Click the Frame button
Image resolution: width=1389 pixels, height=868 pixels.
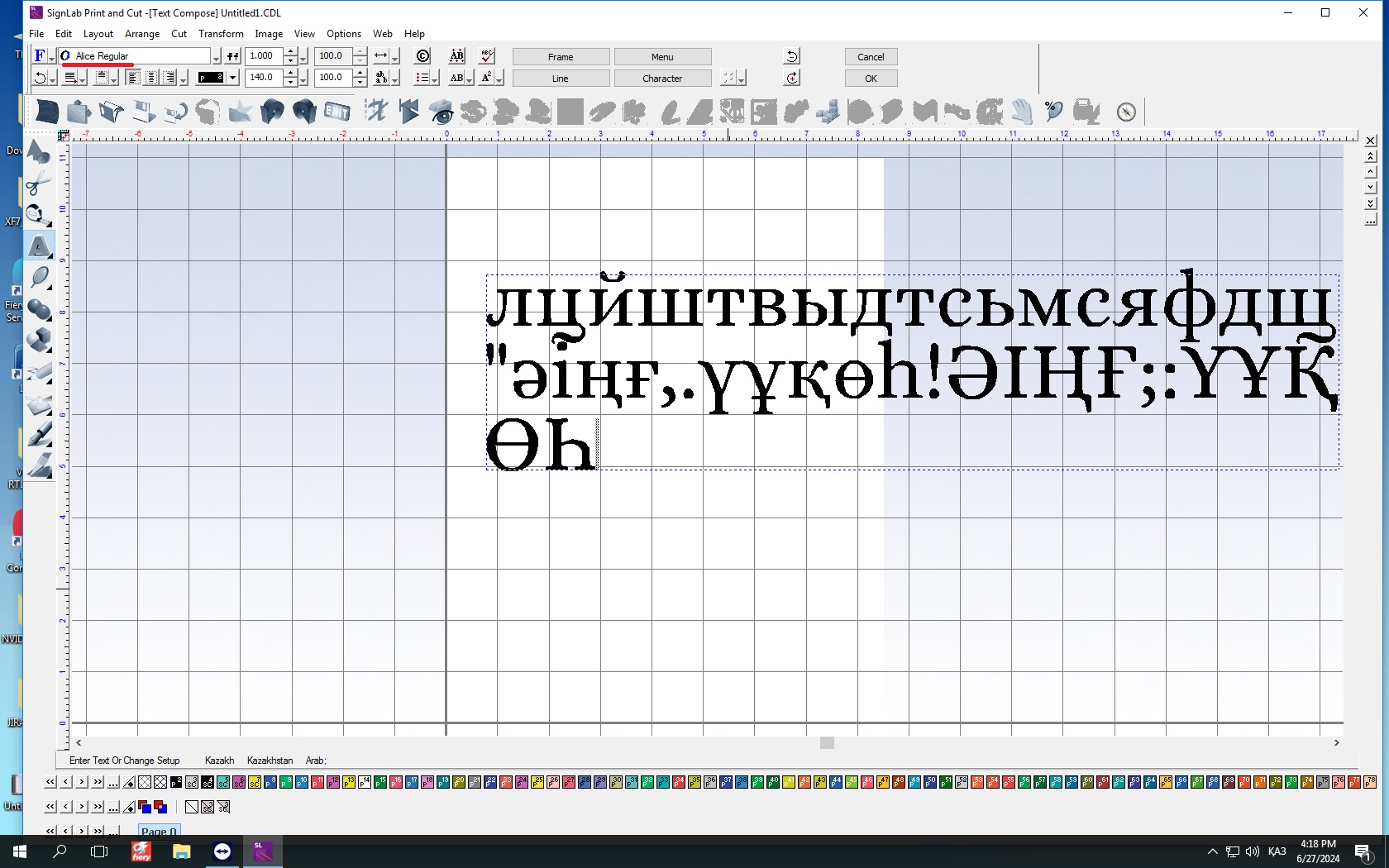pyautogui.click(x=561, y=57)
